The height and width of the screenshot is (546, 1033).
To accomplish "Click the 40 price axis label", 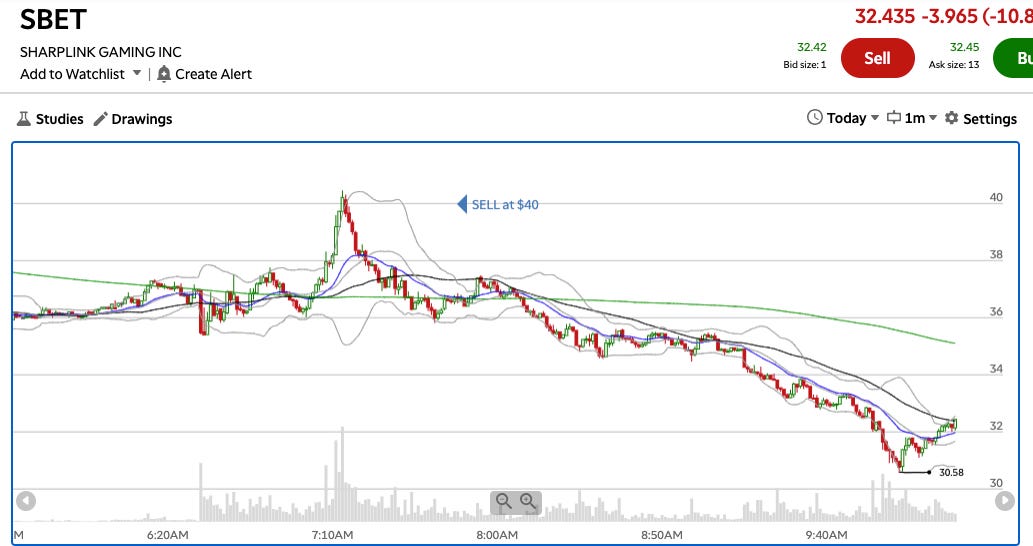I will pyautogui.click(x=996, y=197).
